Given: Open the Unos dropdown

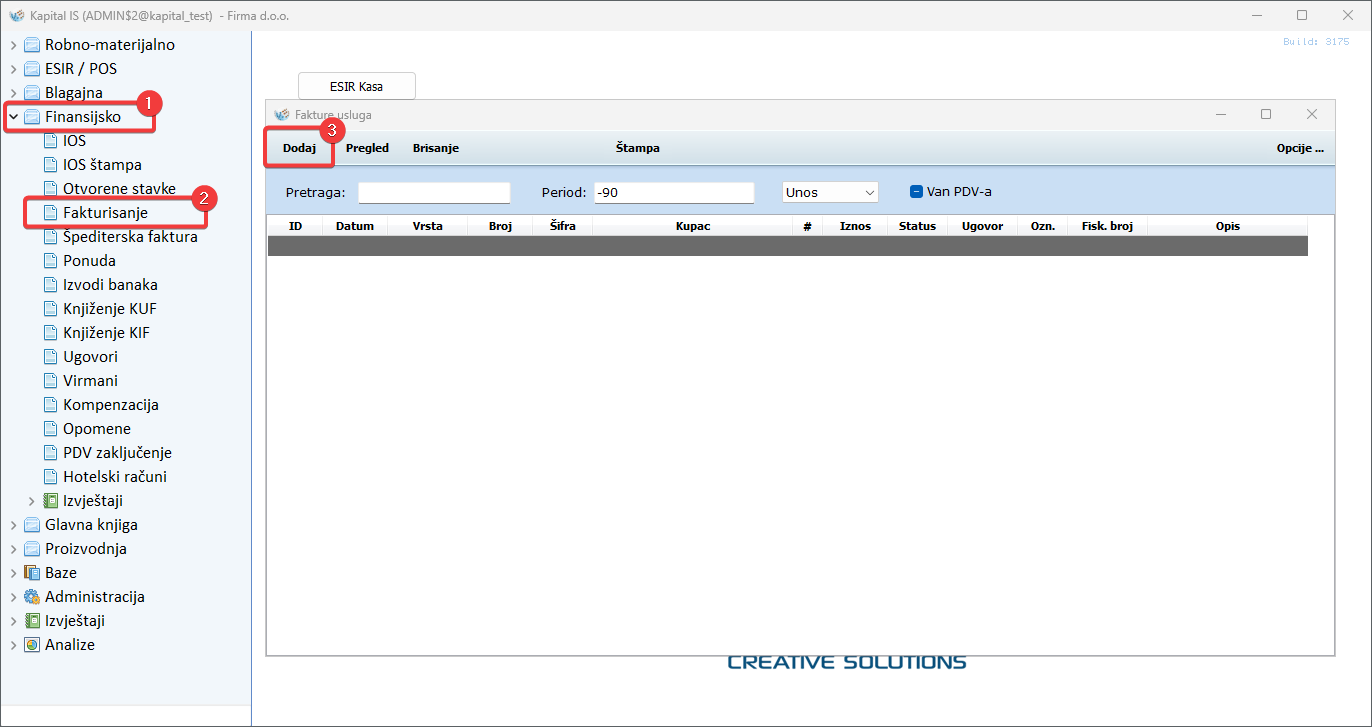Looking at the screenshot, I should [830, 192].
